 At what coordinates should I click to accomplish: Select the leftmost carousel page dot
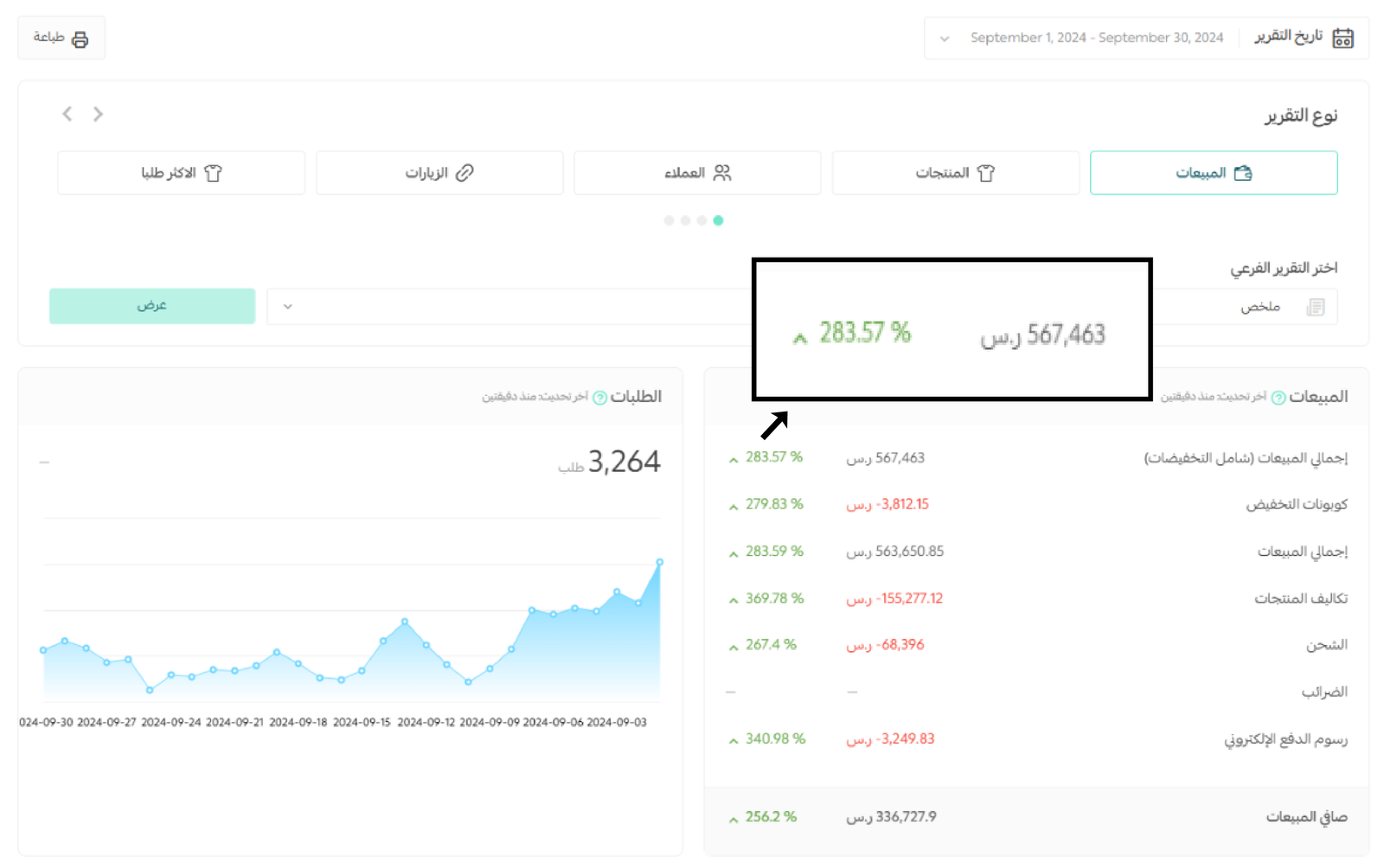click(669, 220)
